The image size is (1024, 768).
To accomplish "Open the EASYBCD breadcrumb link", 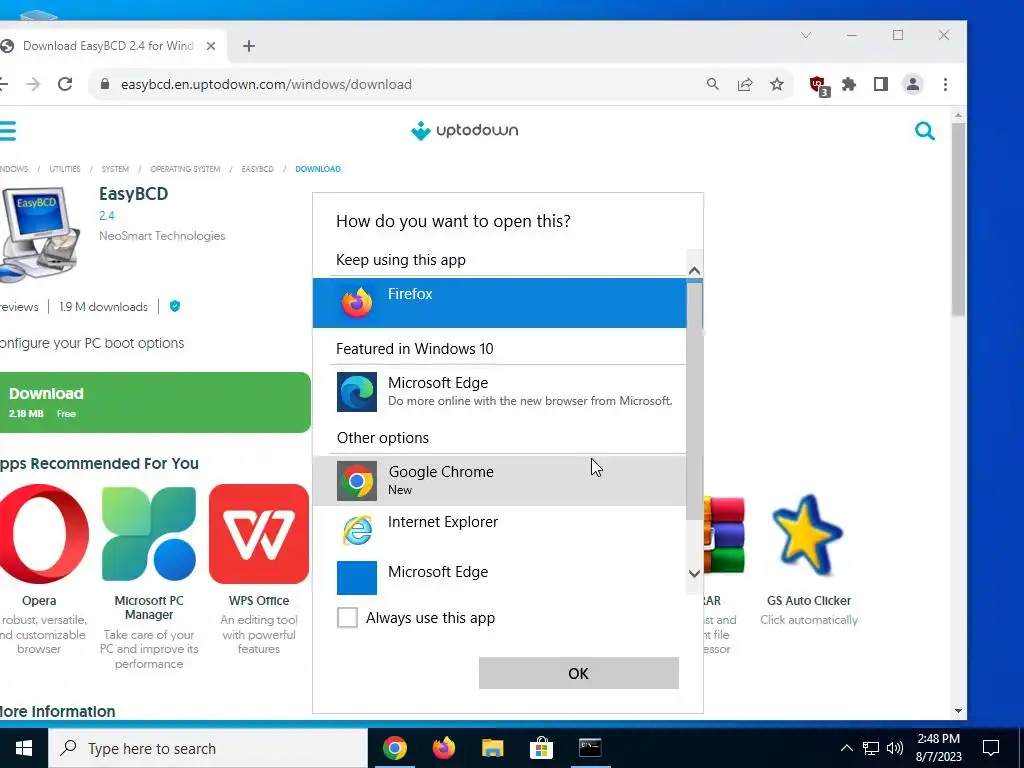I will coord(258,169).
